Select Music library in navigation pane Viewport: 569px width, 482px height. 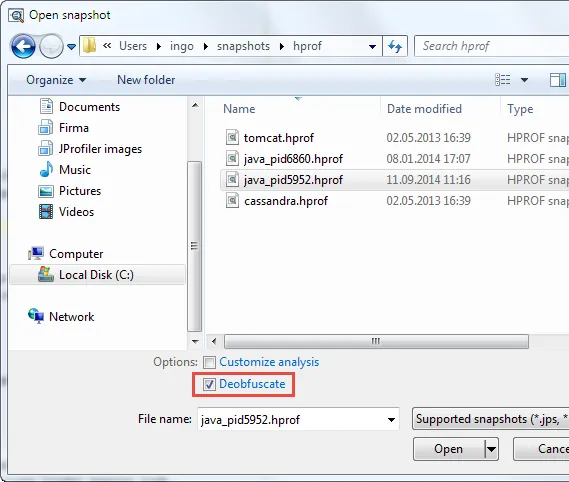[x=75, y=169]
